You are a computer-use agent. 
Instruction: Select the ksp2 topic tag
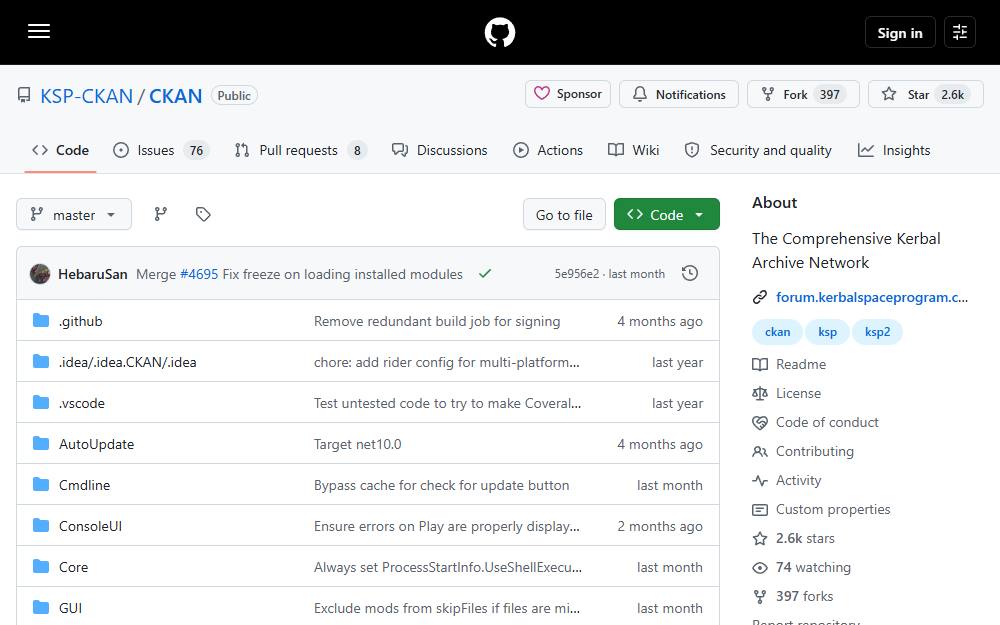(x=878, y=332)
